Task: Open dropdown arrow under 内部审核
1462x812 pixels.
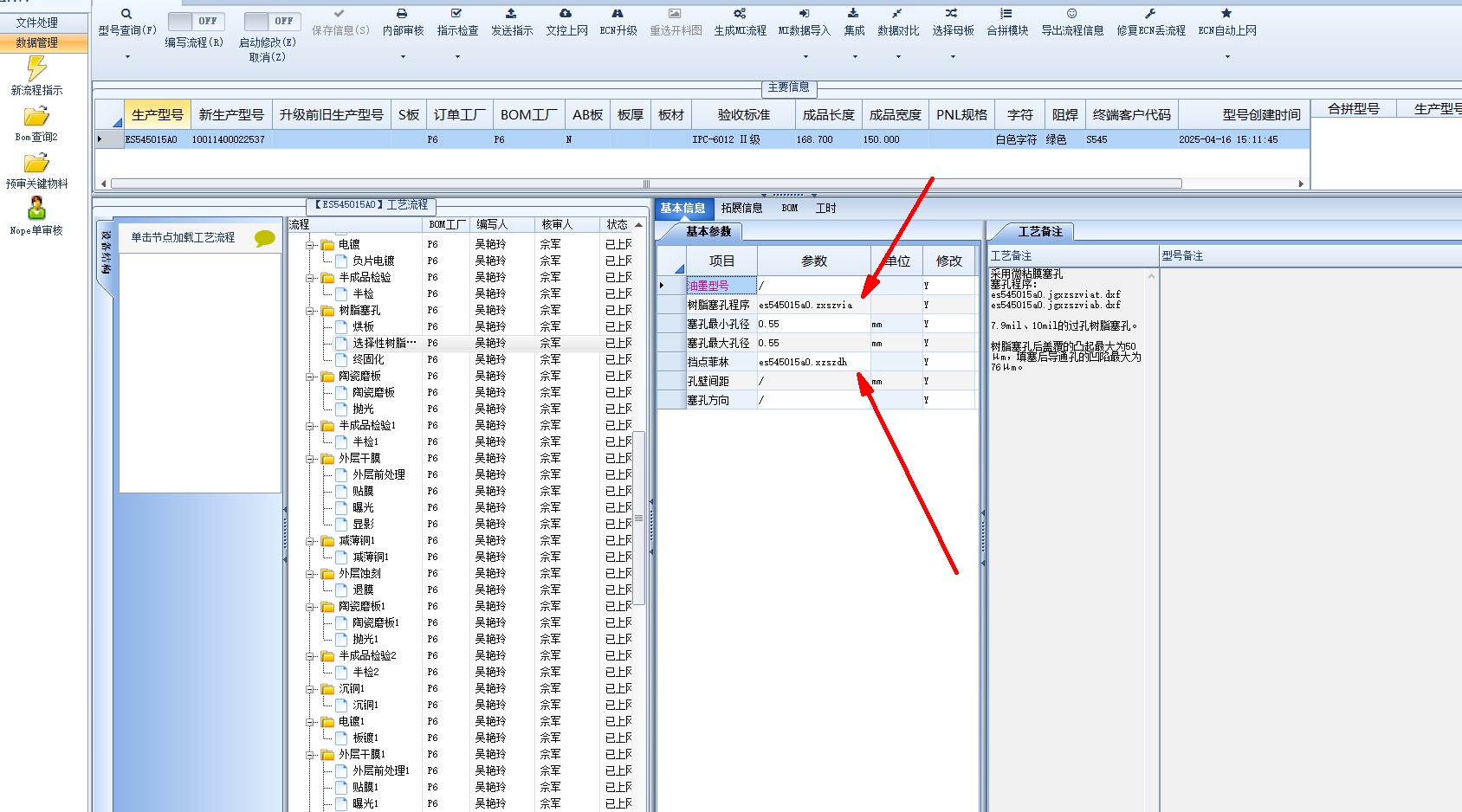Action: point(403,57)
